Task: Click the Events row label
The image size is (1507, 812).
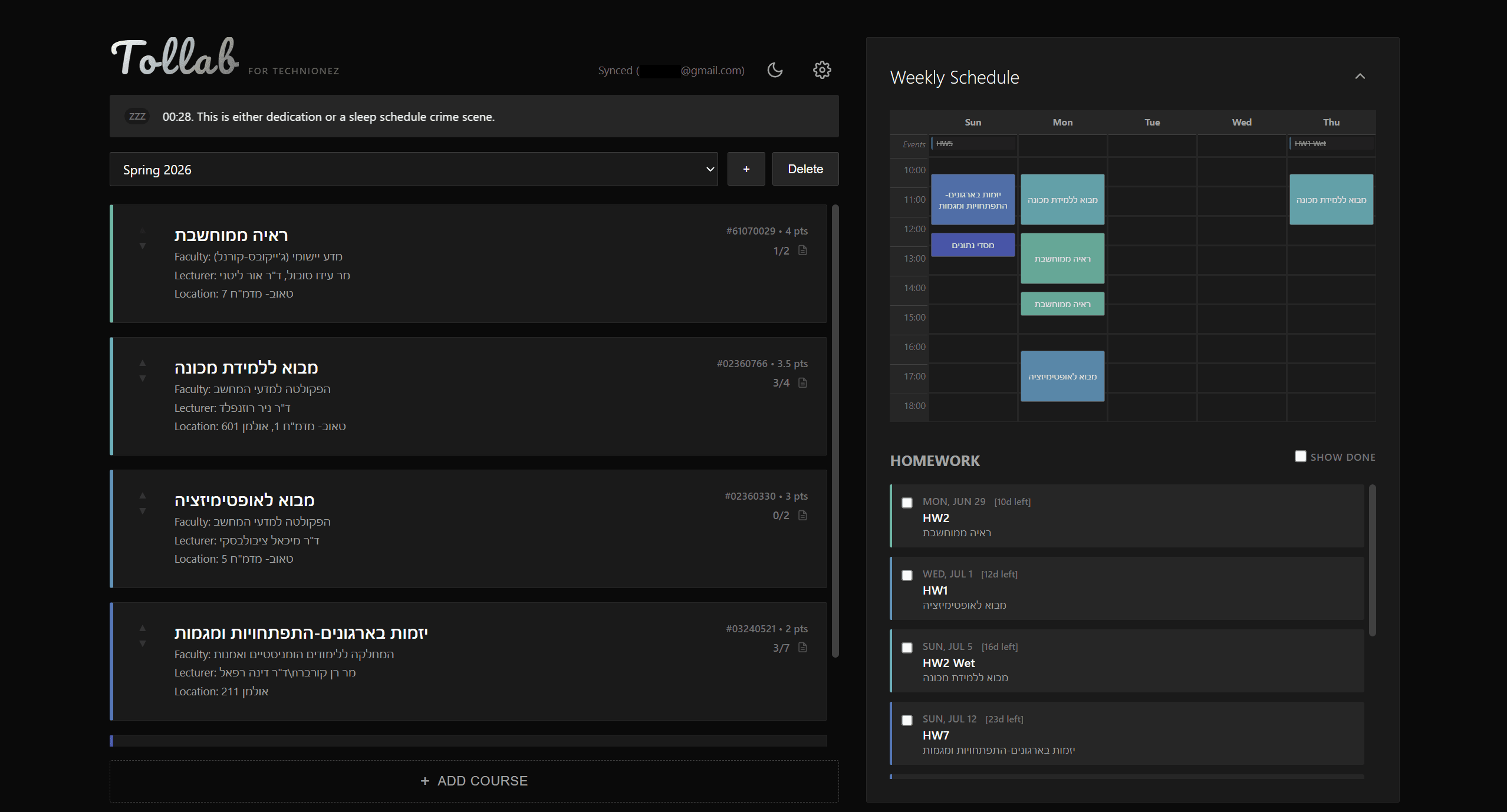Action: click(914, 144)
